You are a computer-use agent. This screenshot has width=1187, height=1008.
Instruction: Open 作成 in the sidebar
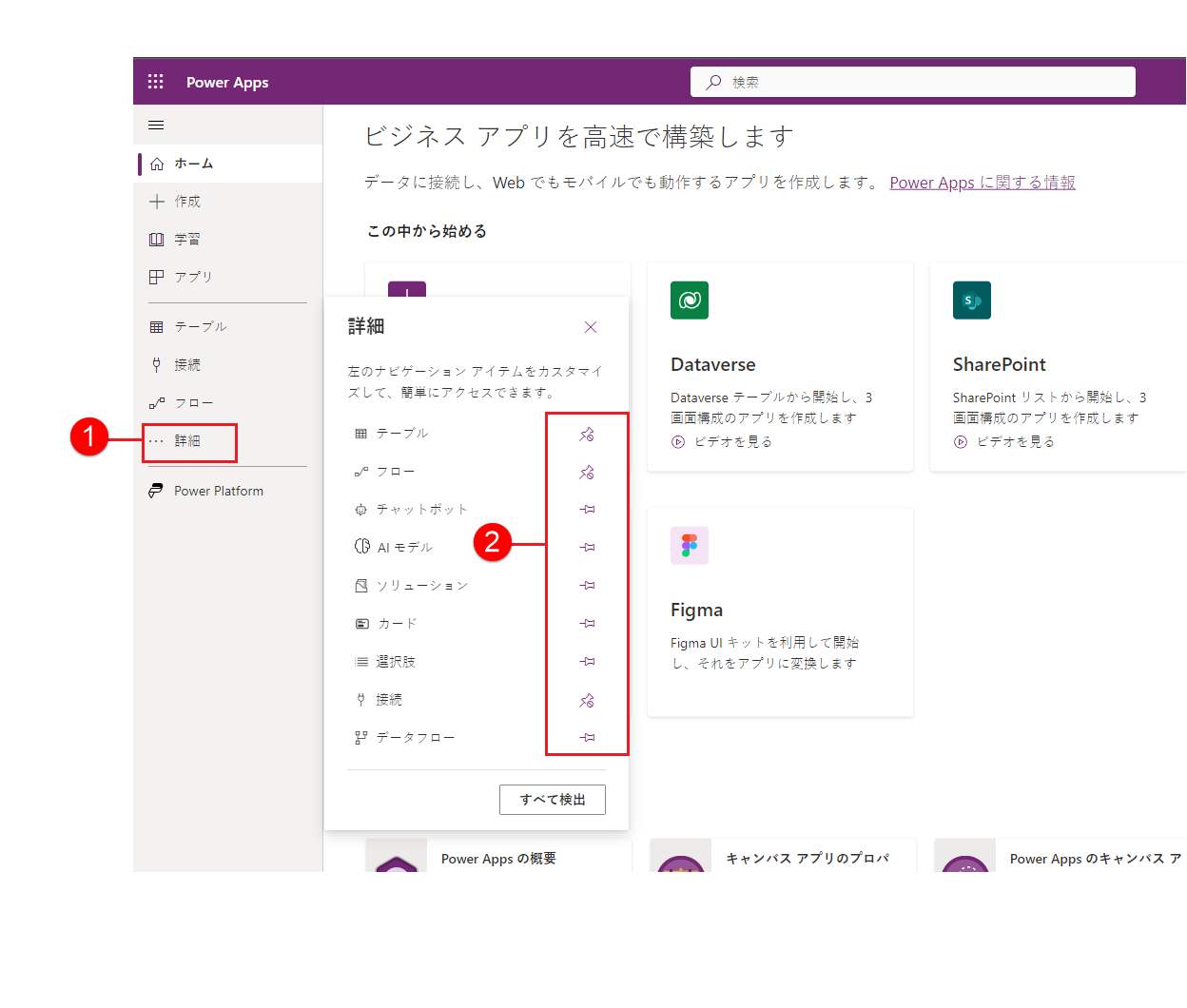[228, 202]
